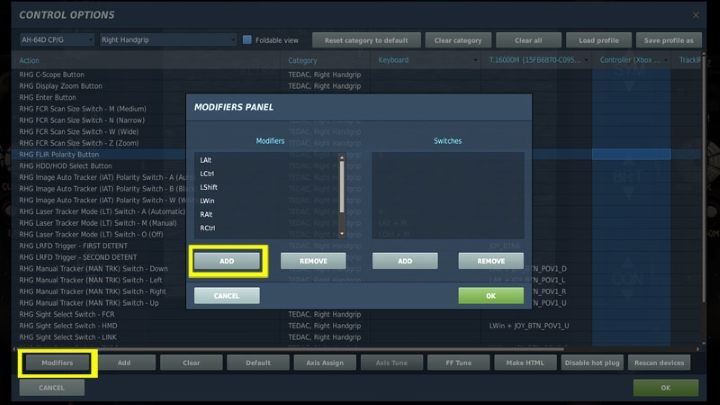This screenshot has width=720, height=405.
Task: Cancel the Modifiers Panel dialog
Action: (227, 296)
